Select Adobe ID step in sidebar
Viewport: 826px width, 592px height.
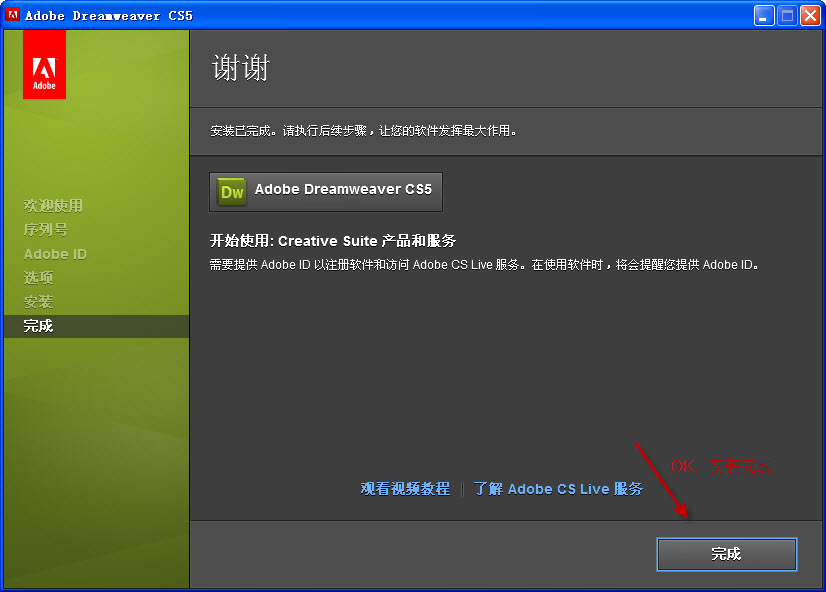coord(55,254)
